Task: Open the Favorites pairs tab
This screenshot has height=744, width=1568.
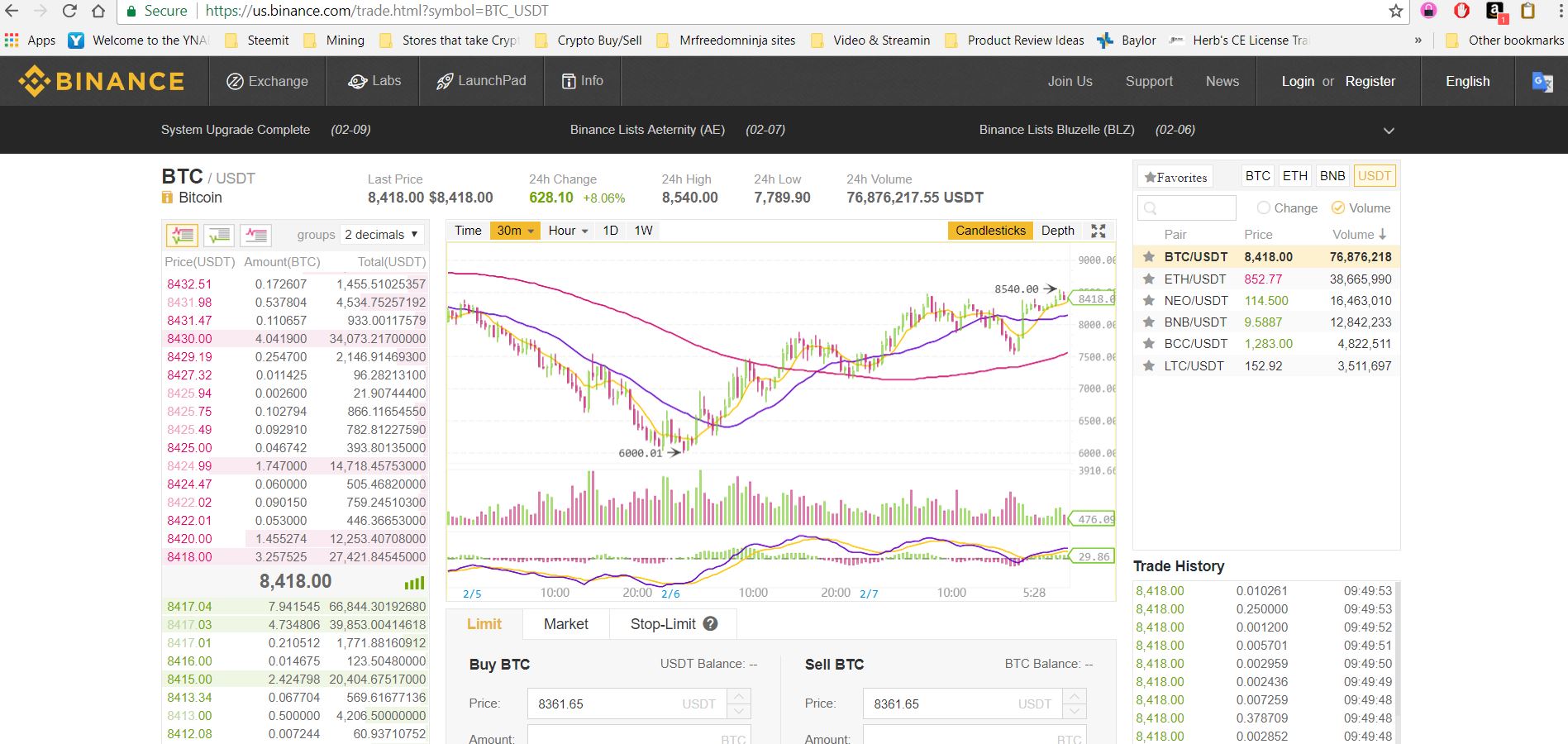Action: coord(1175,177)
